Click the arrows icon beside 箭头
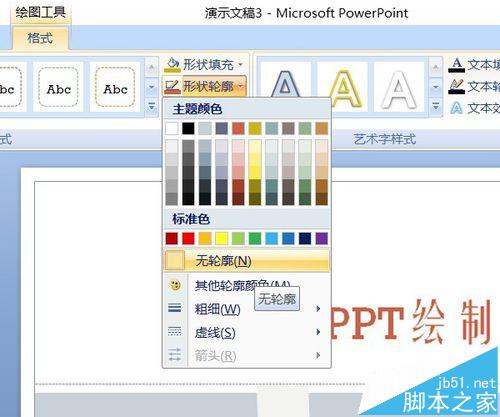The image size is (500, 417). click(175, 355)
